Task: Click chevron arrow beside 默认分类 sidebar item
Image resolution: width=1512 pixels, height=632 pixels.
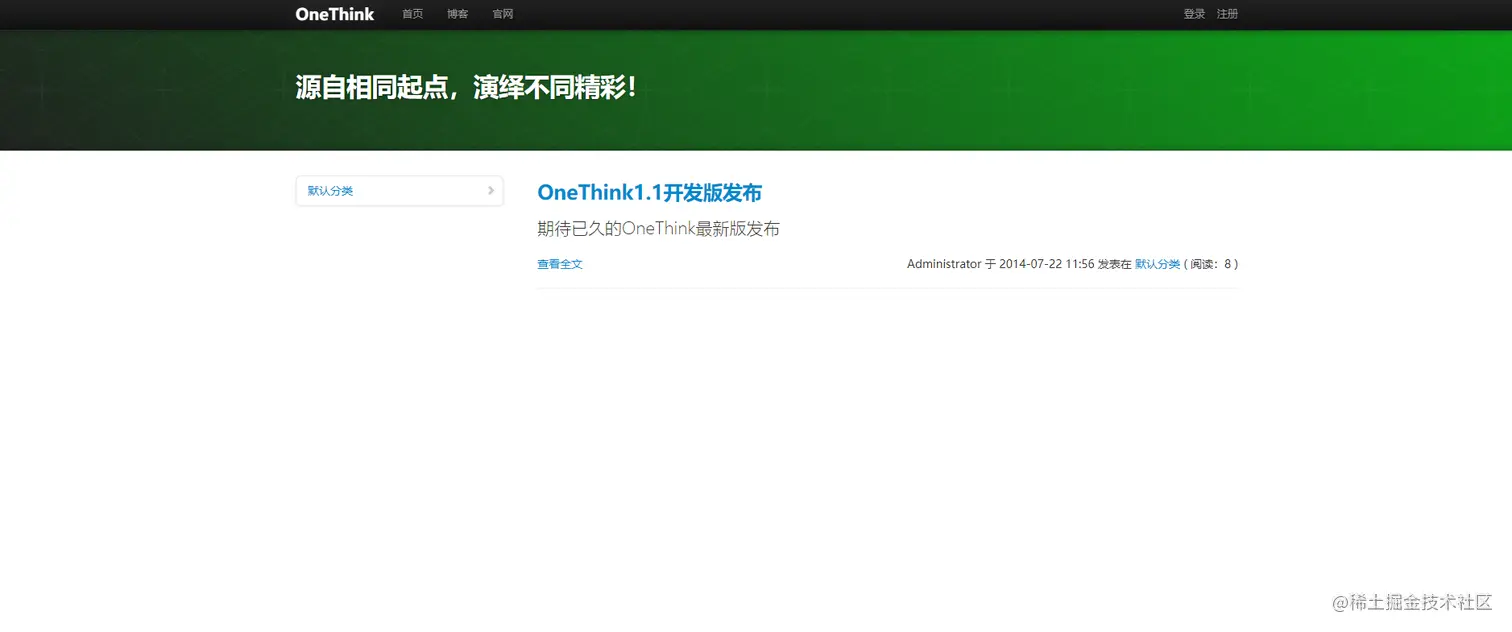Action: pyautogui.click(x=491, y=190)
